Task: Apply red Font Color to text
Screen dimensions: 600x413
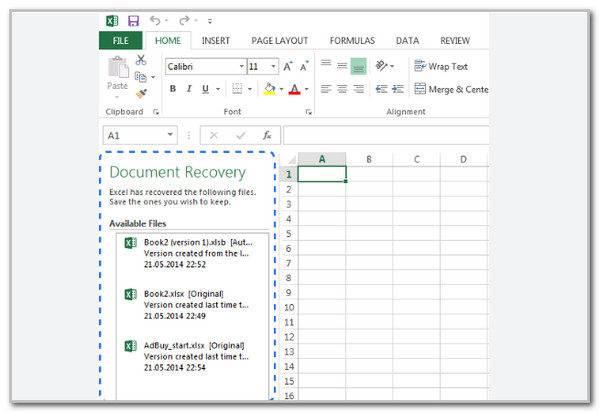Action: pos(294,89)
